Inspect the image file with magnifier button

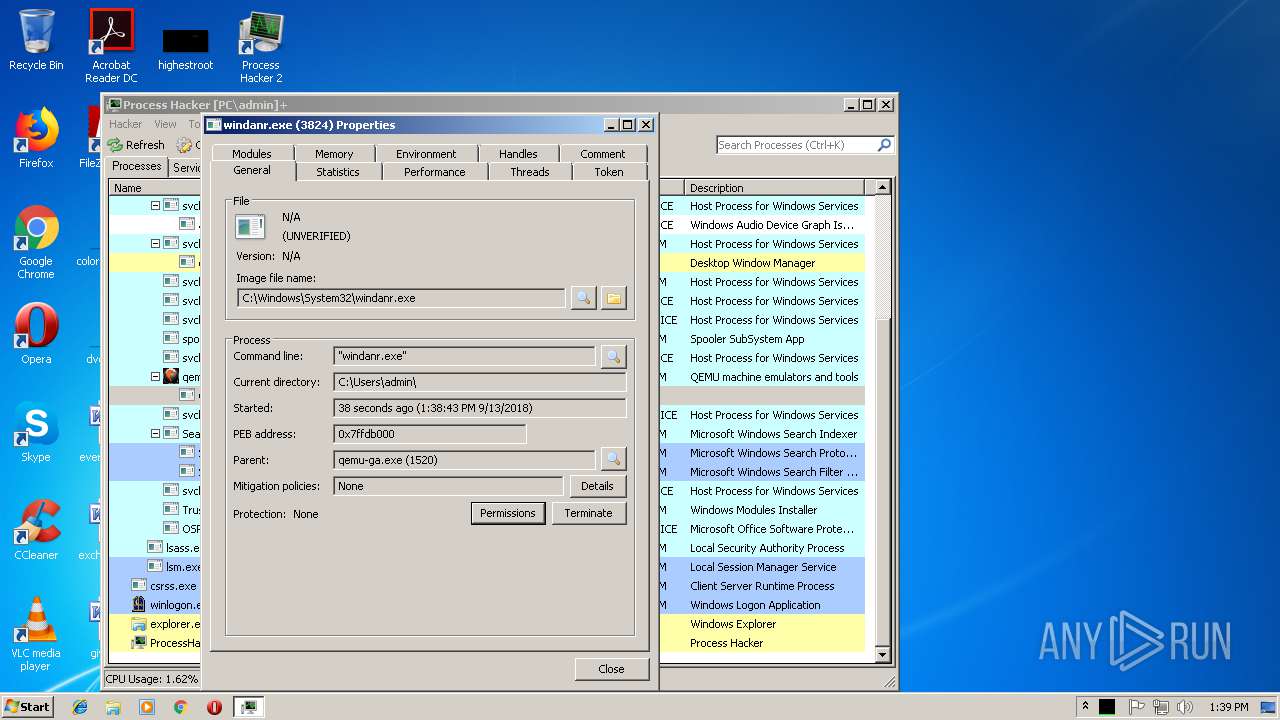[583, 298]
